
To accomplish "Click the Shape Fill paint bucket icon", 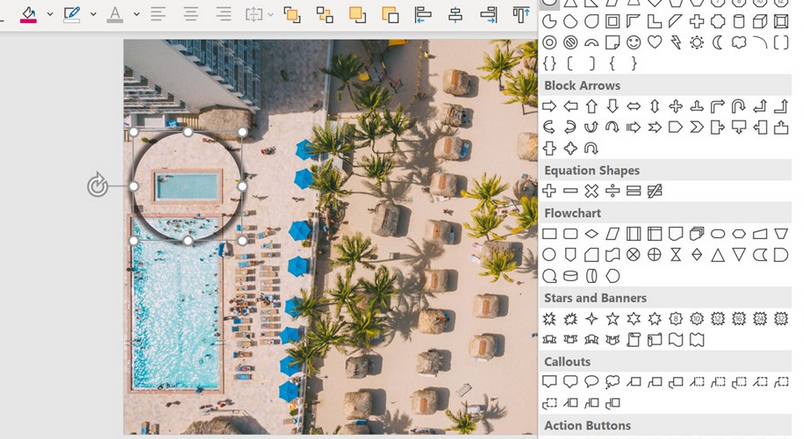I will pyautogui.click(x=28, y=14).
